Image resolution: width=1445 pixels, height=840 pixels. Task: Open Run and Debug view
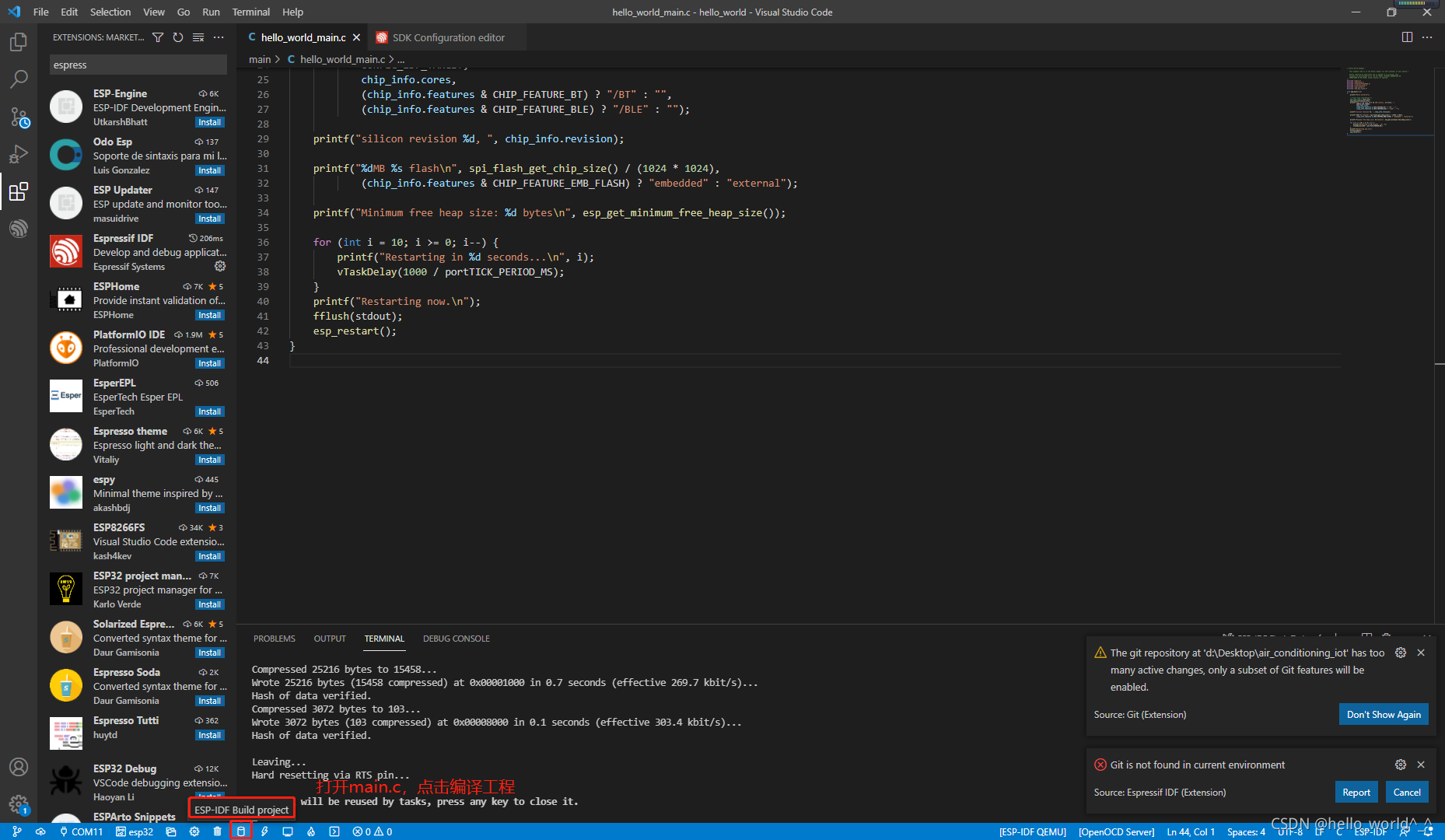coord(19,154)
